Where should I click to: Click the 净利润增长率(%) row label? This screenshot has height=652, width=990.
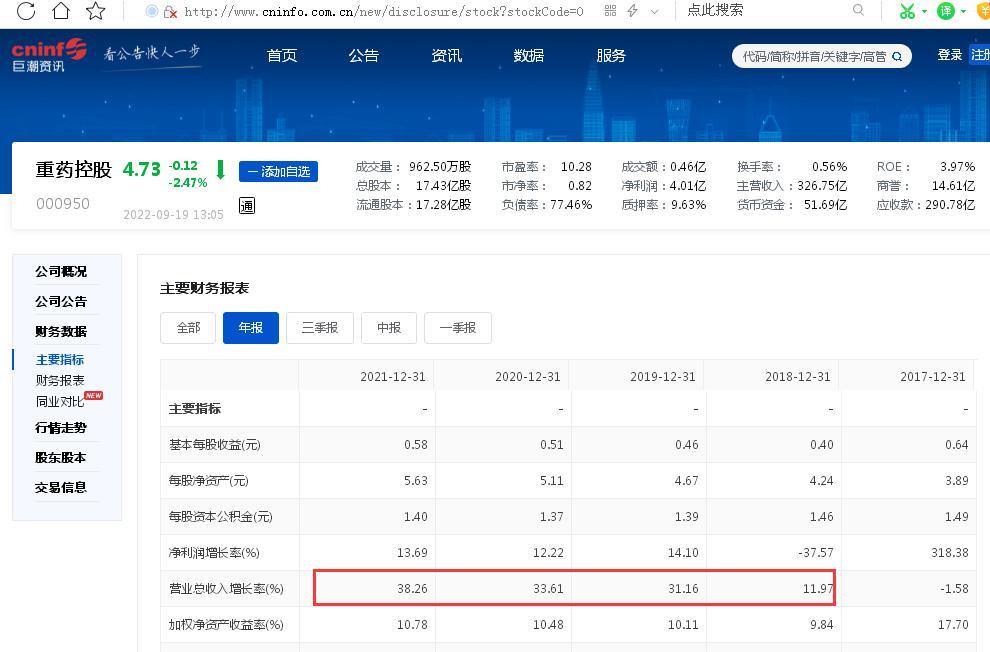[214, 553]
